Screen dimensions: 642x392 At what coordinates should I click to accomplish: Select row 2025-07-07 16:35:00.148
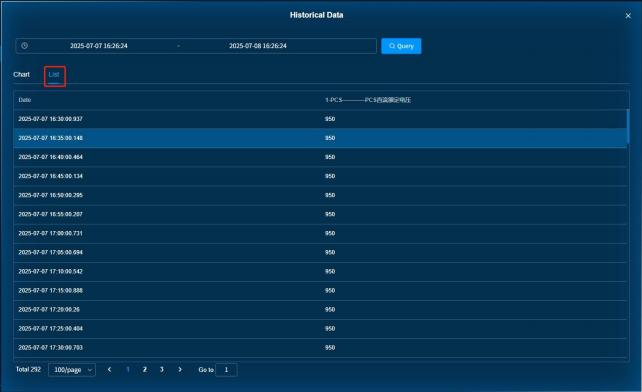[320, 138]
